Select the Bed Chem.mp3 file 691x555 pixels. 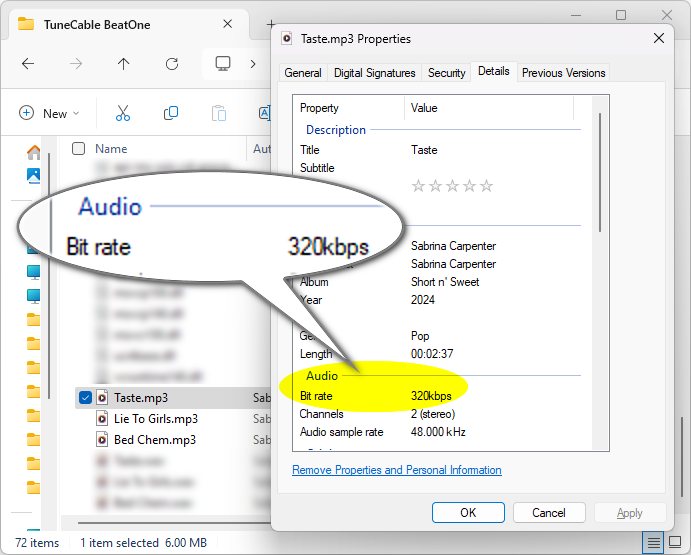(x=155, y=440)
